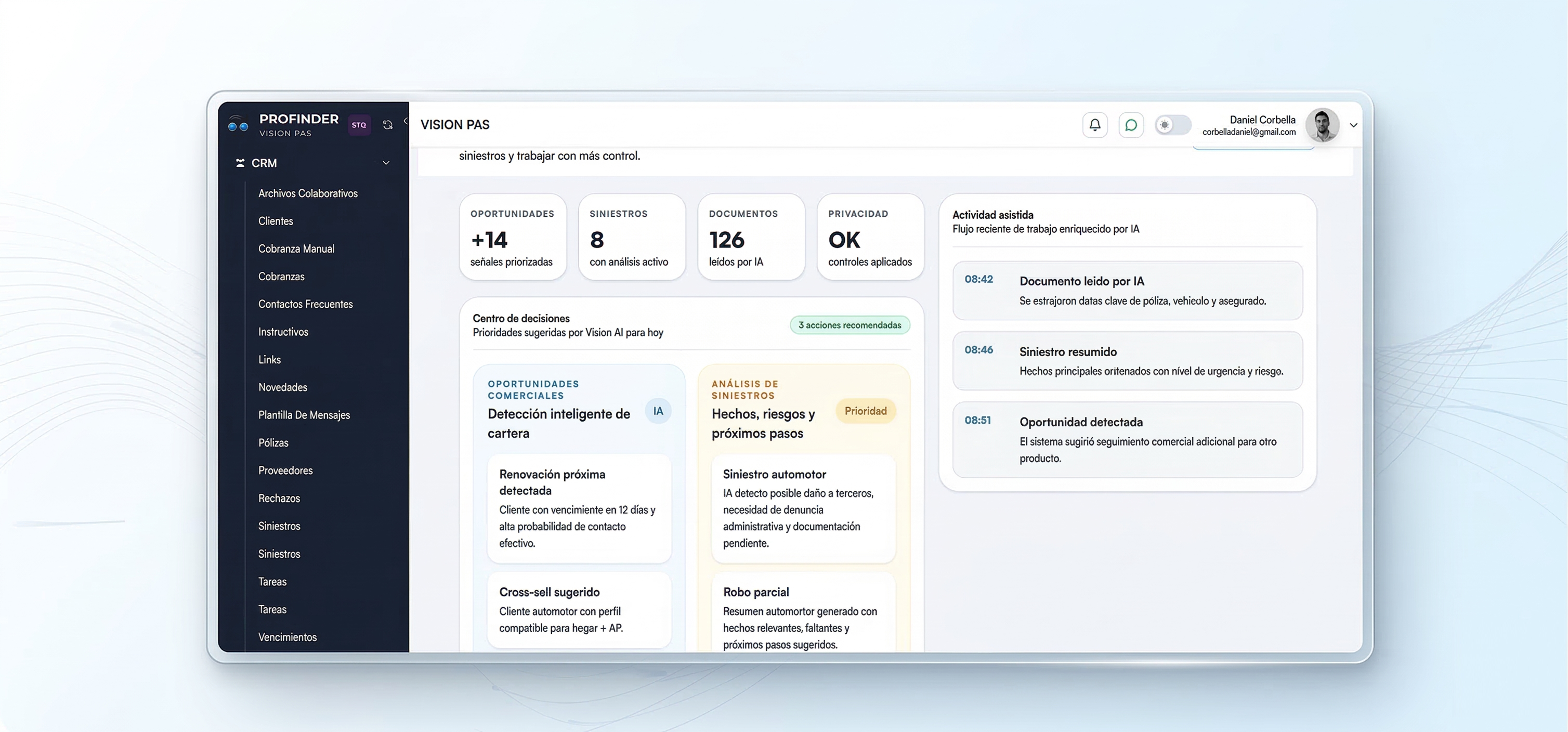Click Daniel Corbella's profile avatar
The width and height of the screenshot is (1568, 732).
tap(1323, 125)
